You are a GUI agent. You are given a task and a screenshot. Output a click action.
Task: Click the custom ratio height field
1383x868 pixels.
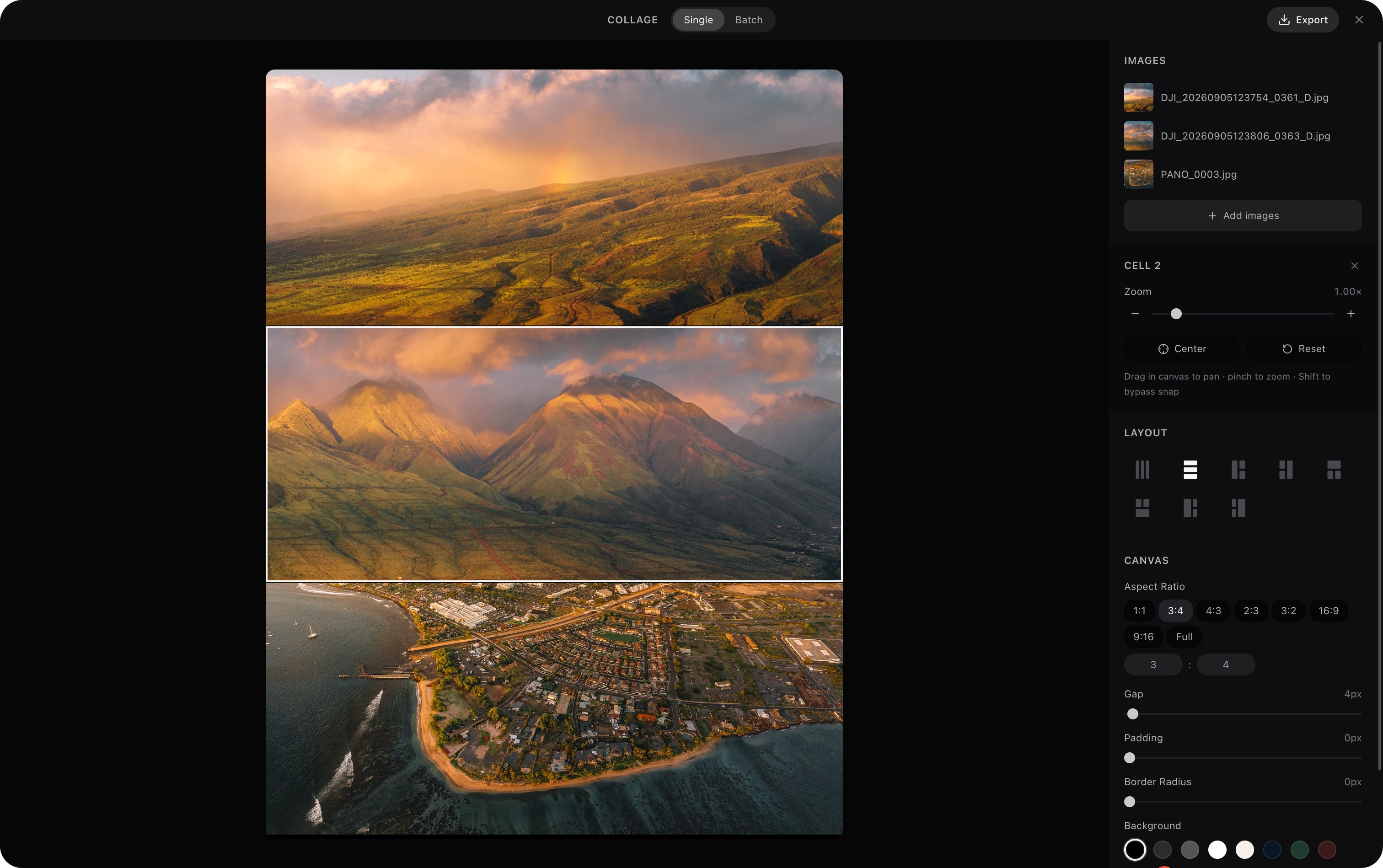[x=1226, y=665]
